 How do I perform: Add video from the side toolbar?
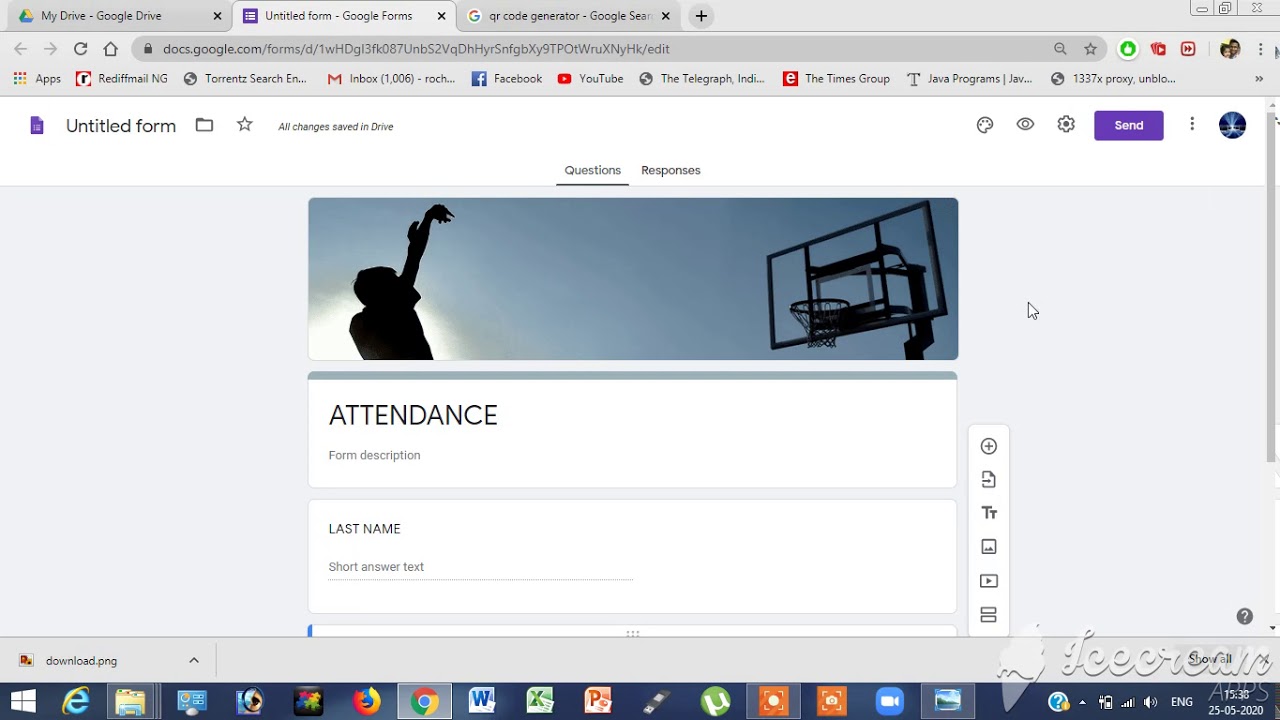989,581
